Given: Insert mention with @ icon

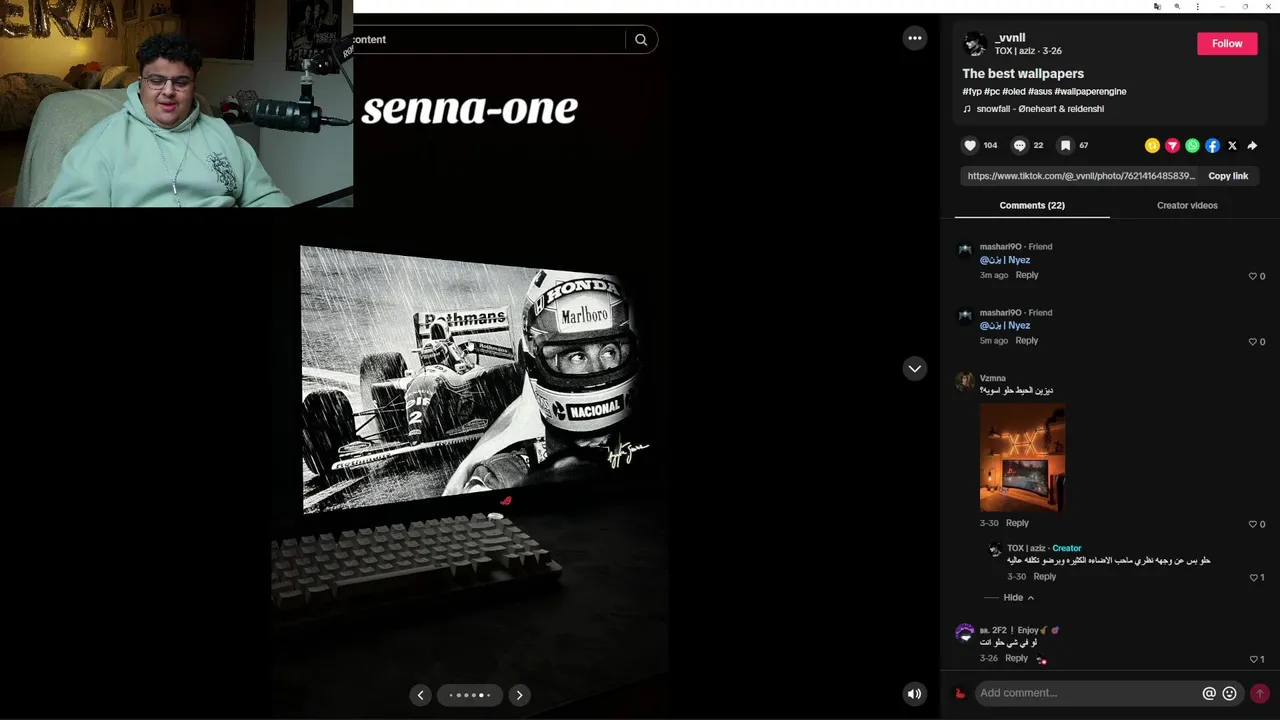Looking at the screenshot, I should [1209, 693].
